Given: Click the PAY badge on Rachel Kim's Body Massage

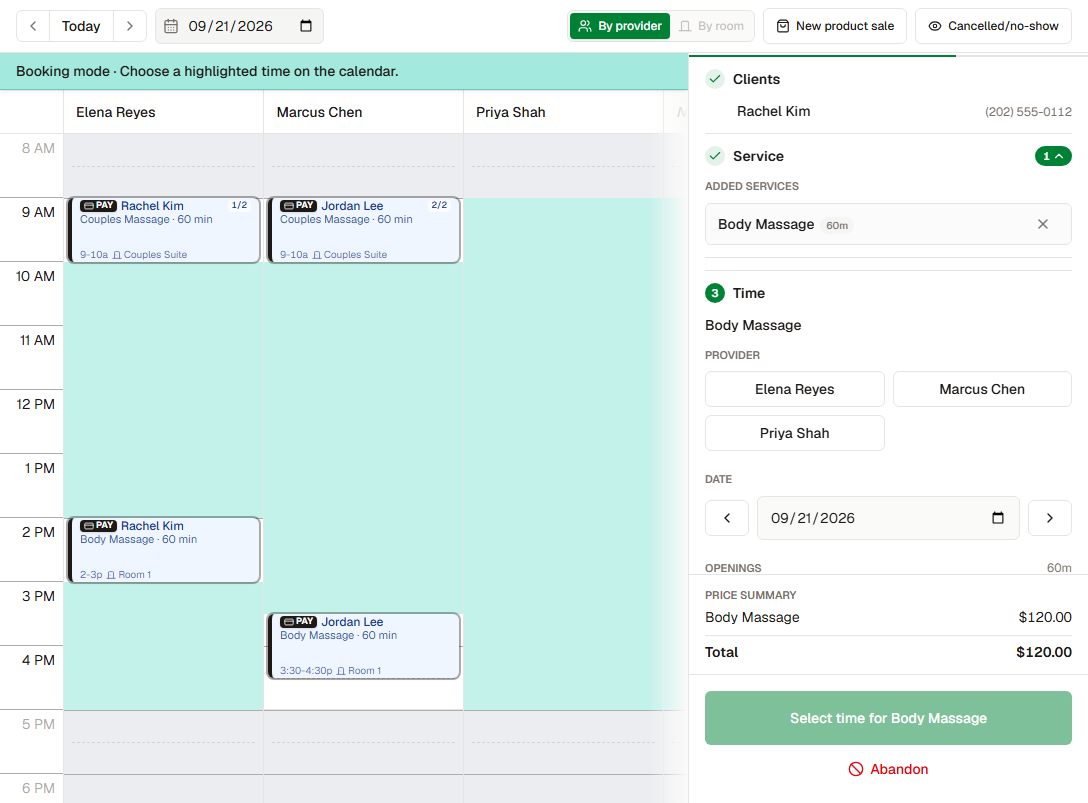Looking at the screenshot, I should tap(98, 525).
